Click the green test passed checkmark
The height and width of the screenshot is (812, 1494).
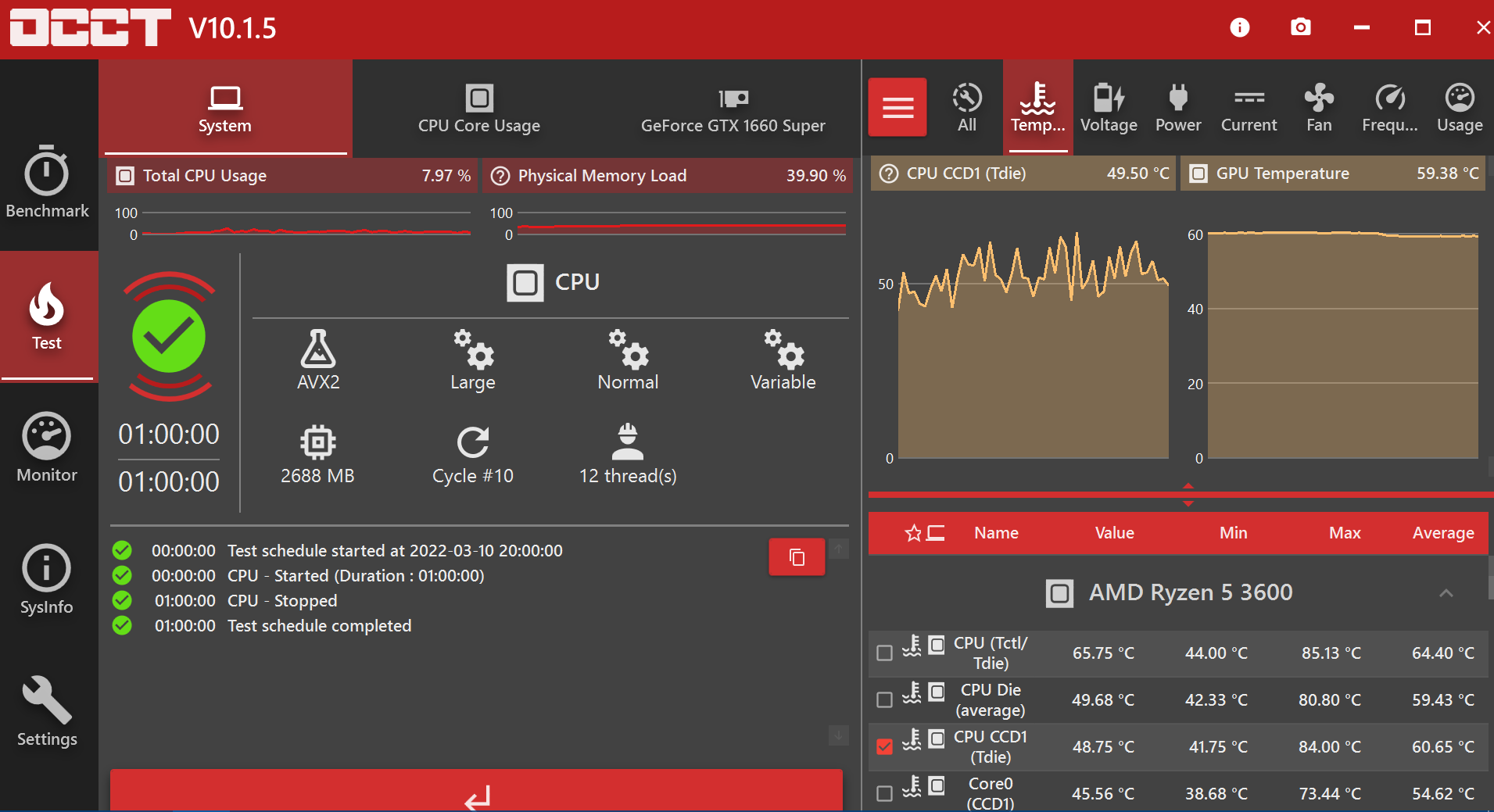(169, 336)
